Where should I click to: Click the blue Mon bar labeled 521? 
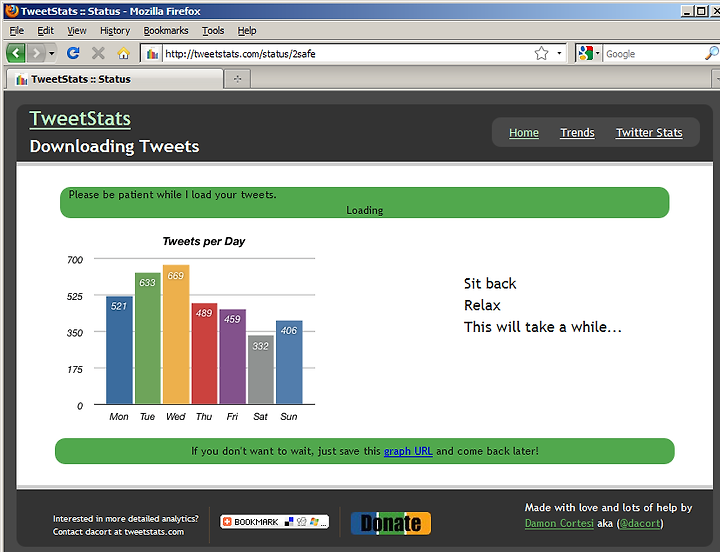click(x=119, y=350)
